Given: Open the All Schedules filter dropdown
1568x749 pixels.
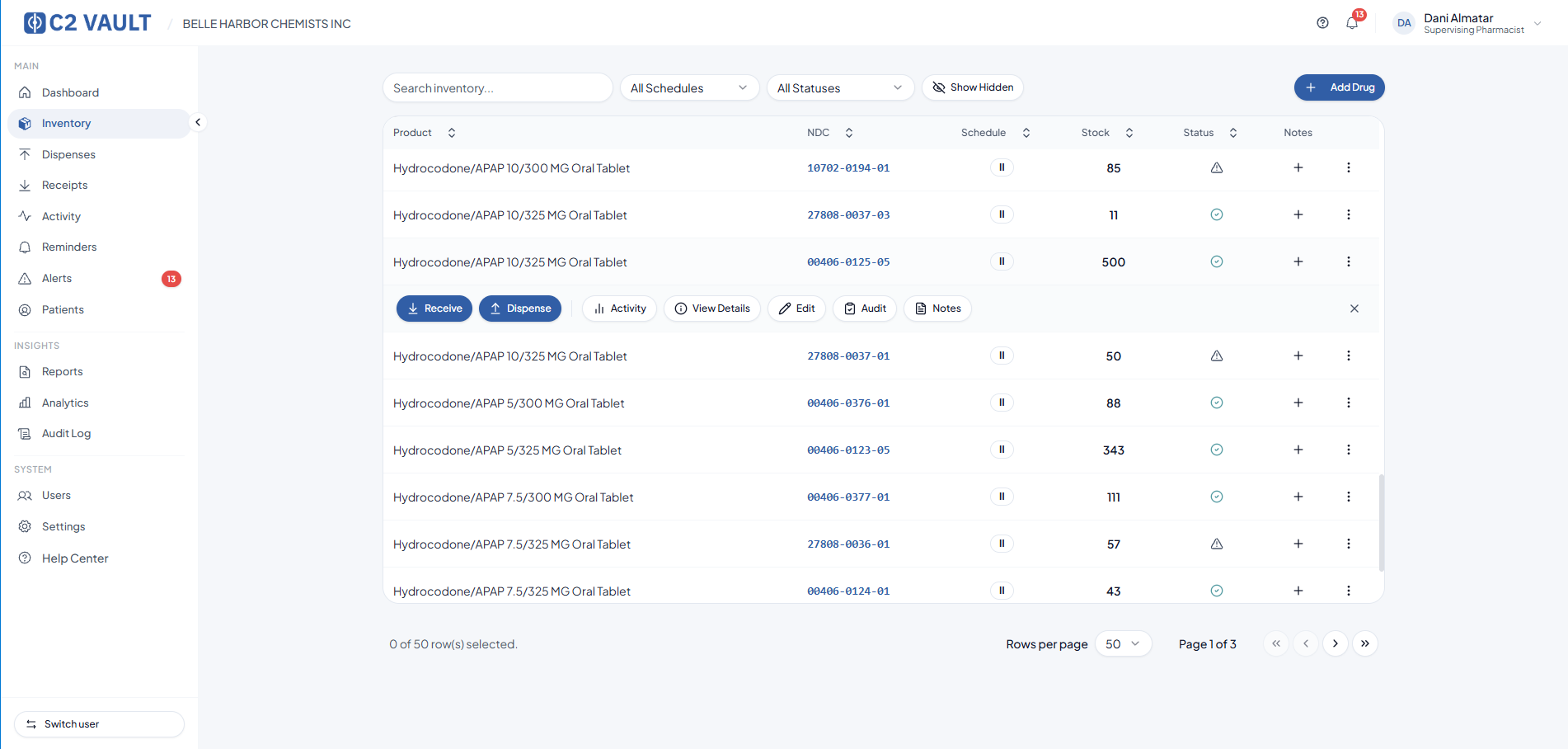Looking at the screenshot, I should [x=688, y=88].
